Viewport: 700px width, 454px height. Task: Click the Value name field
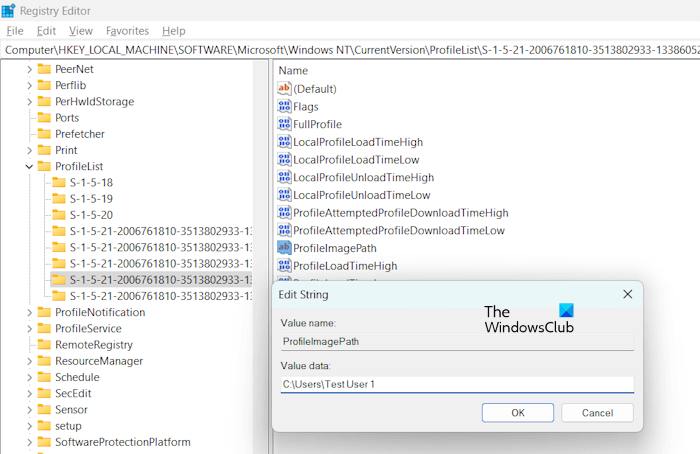point(457,342)
